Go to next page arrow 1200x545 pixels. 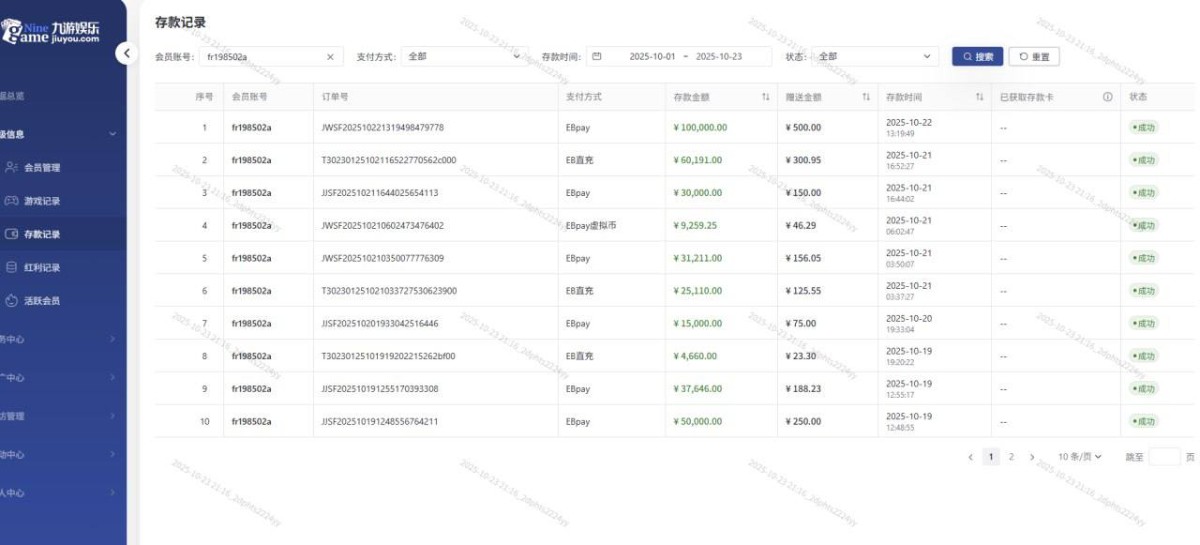(x=1032, y=457)
